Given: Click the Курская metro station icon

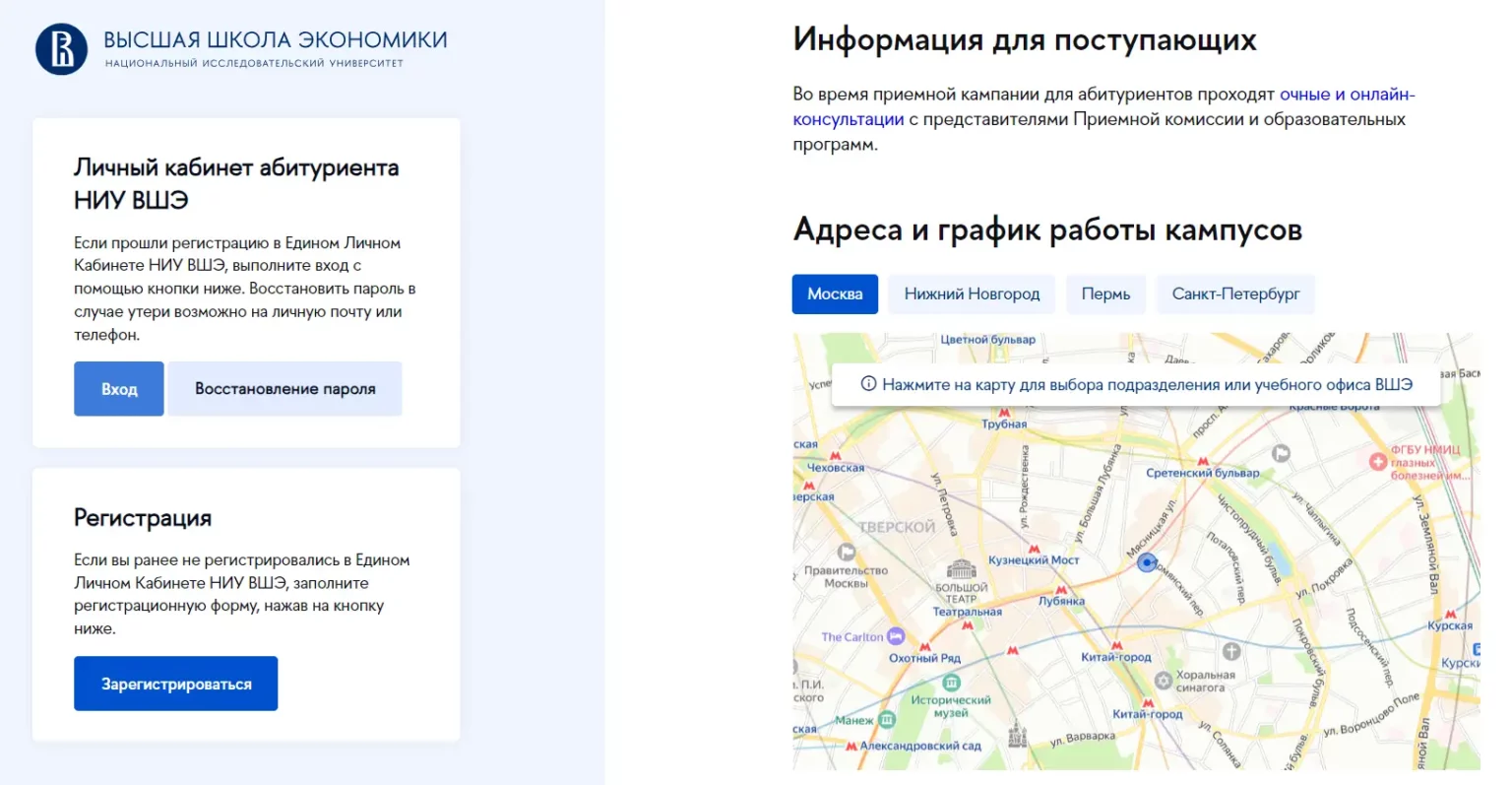Looking at the screenshot, I should (1450, 614).
